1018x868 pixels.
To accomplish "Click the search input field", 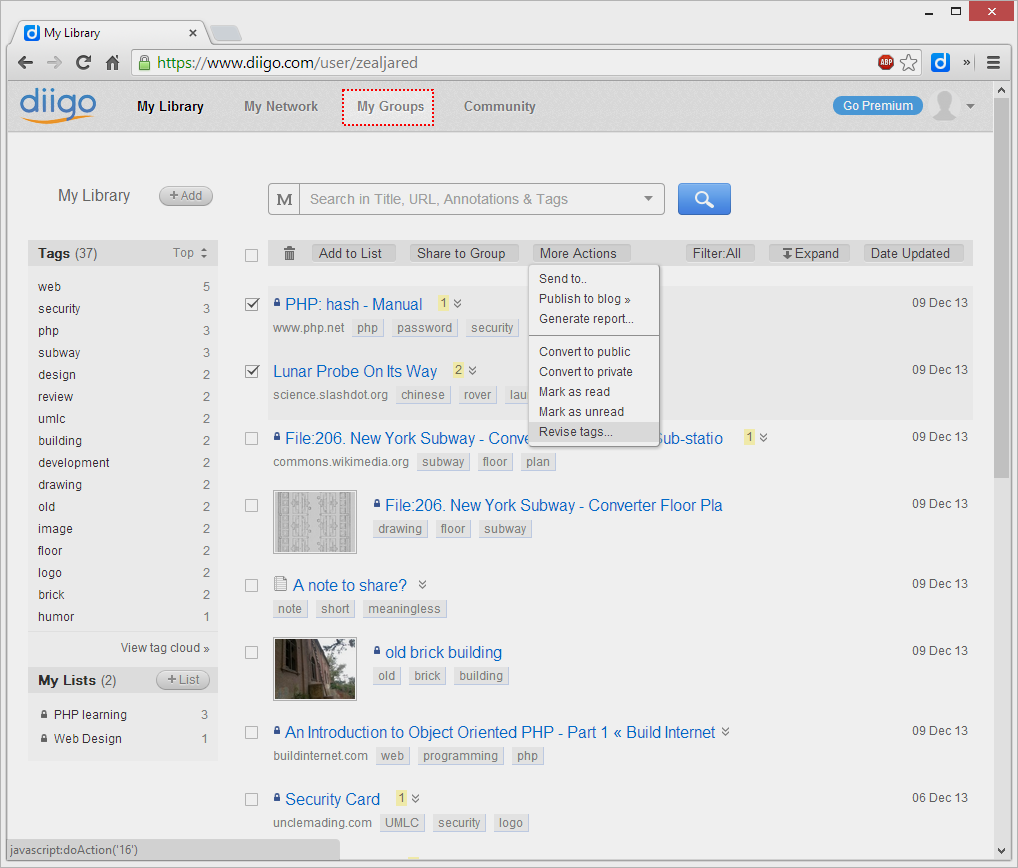I will click(473, 199).
